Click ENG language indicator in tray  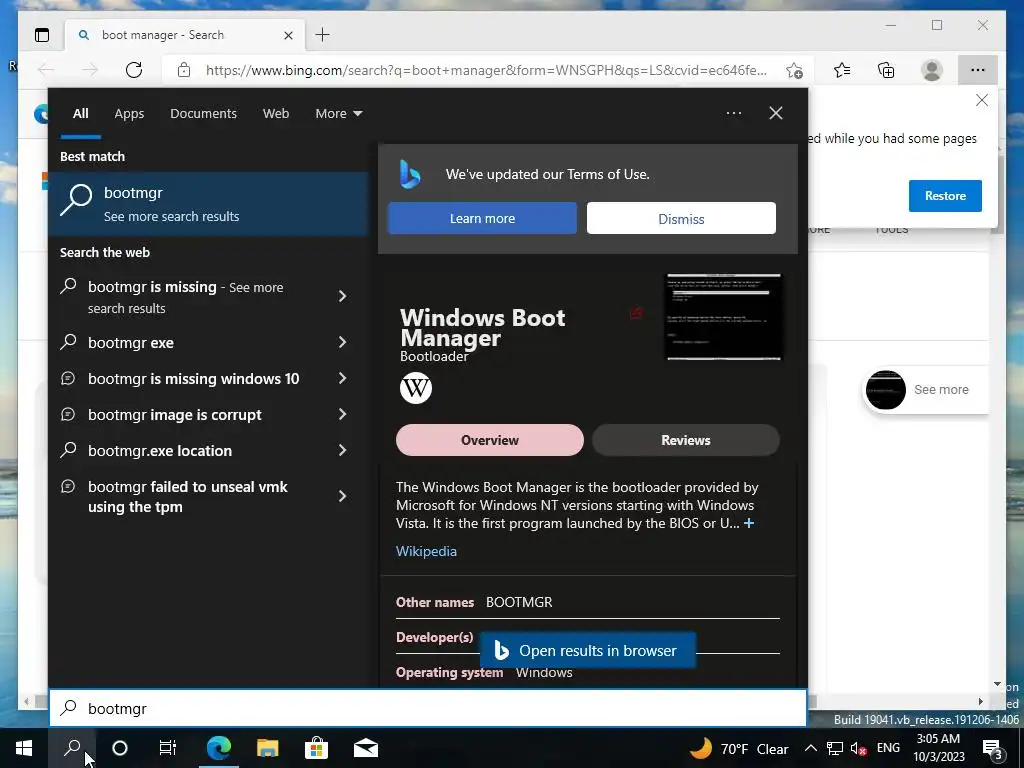coord(888,748)
